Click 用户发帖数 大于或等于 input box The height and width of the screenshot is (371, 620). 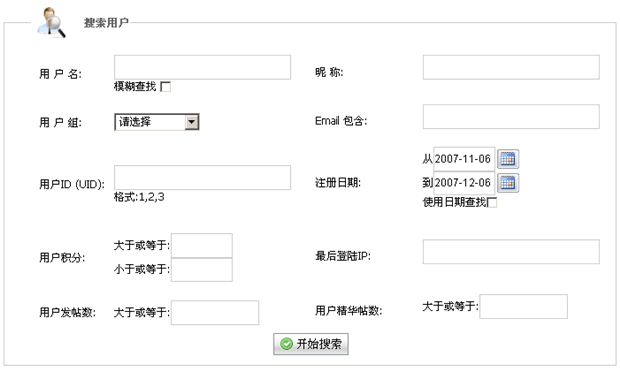tap(215, 313)
